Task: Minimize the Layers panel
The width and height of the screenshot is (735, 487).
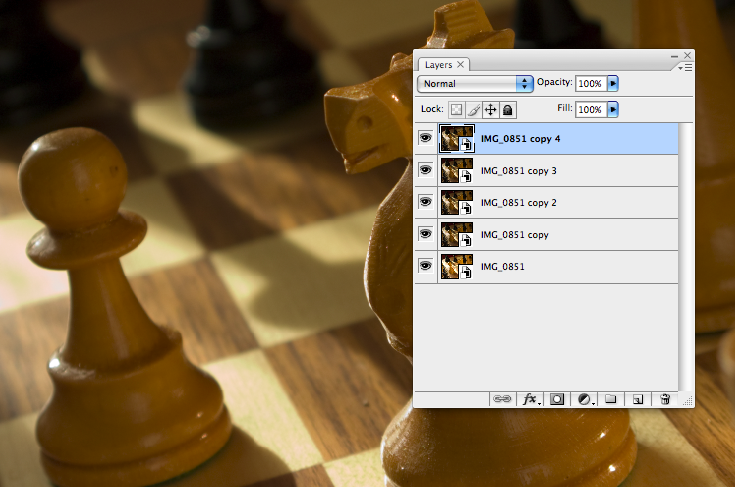Action: pos(674,56)
